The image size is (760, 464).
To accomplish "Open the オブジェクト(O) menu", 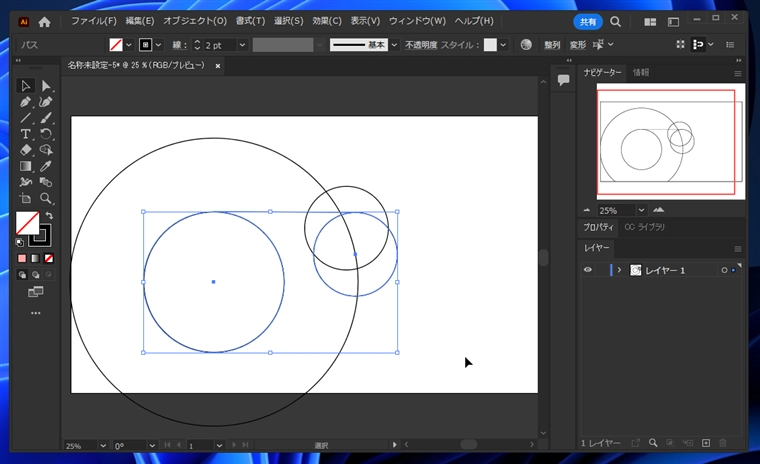I will tap(195, 21).
